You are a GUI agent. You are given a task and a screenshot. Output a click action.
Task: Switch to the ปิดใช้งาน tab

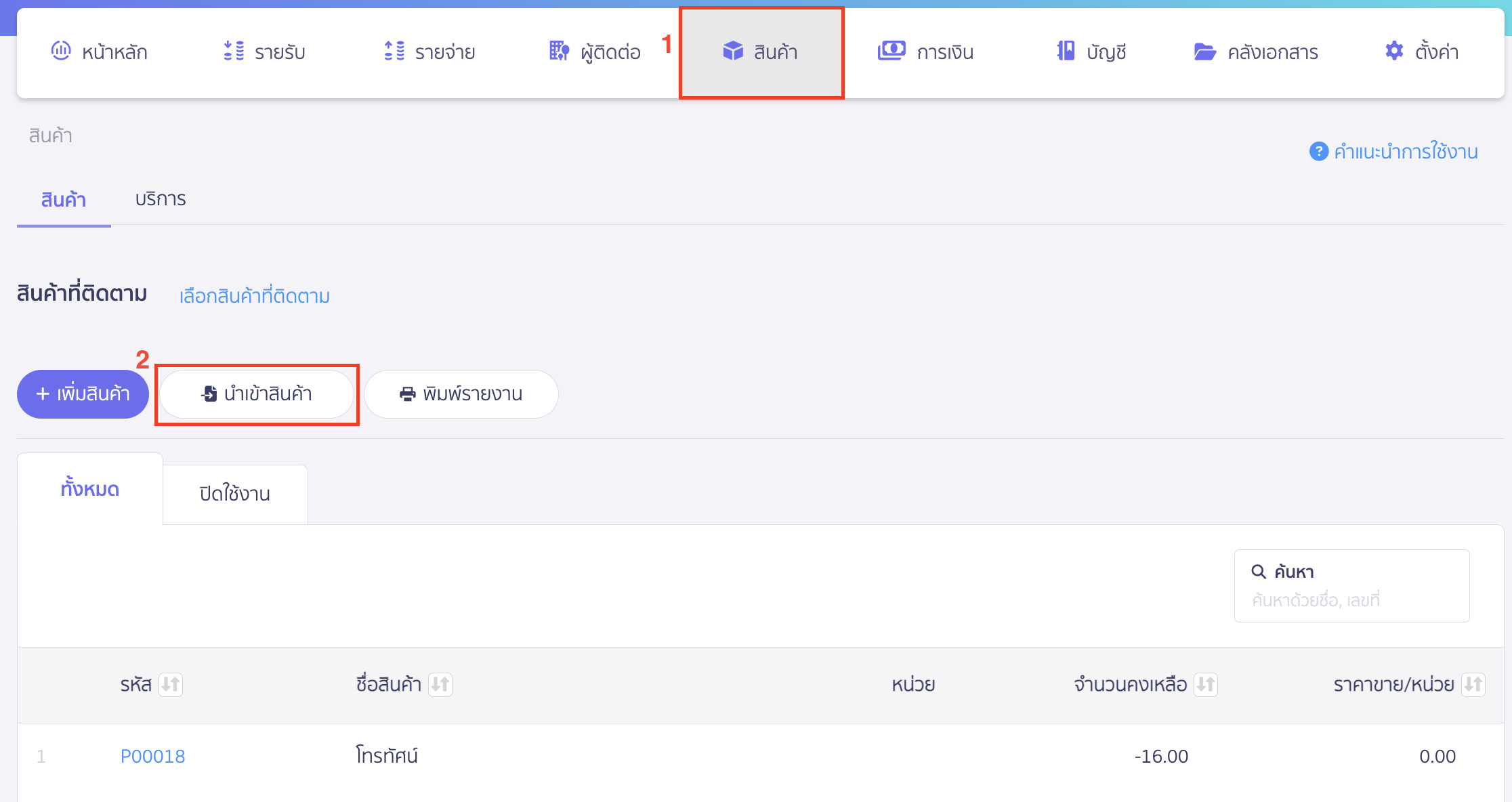click(235, 493)
